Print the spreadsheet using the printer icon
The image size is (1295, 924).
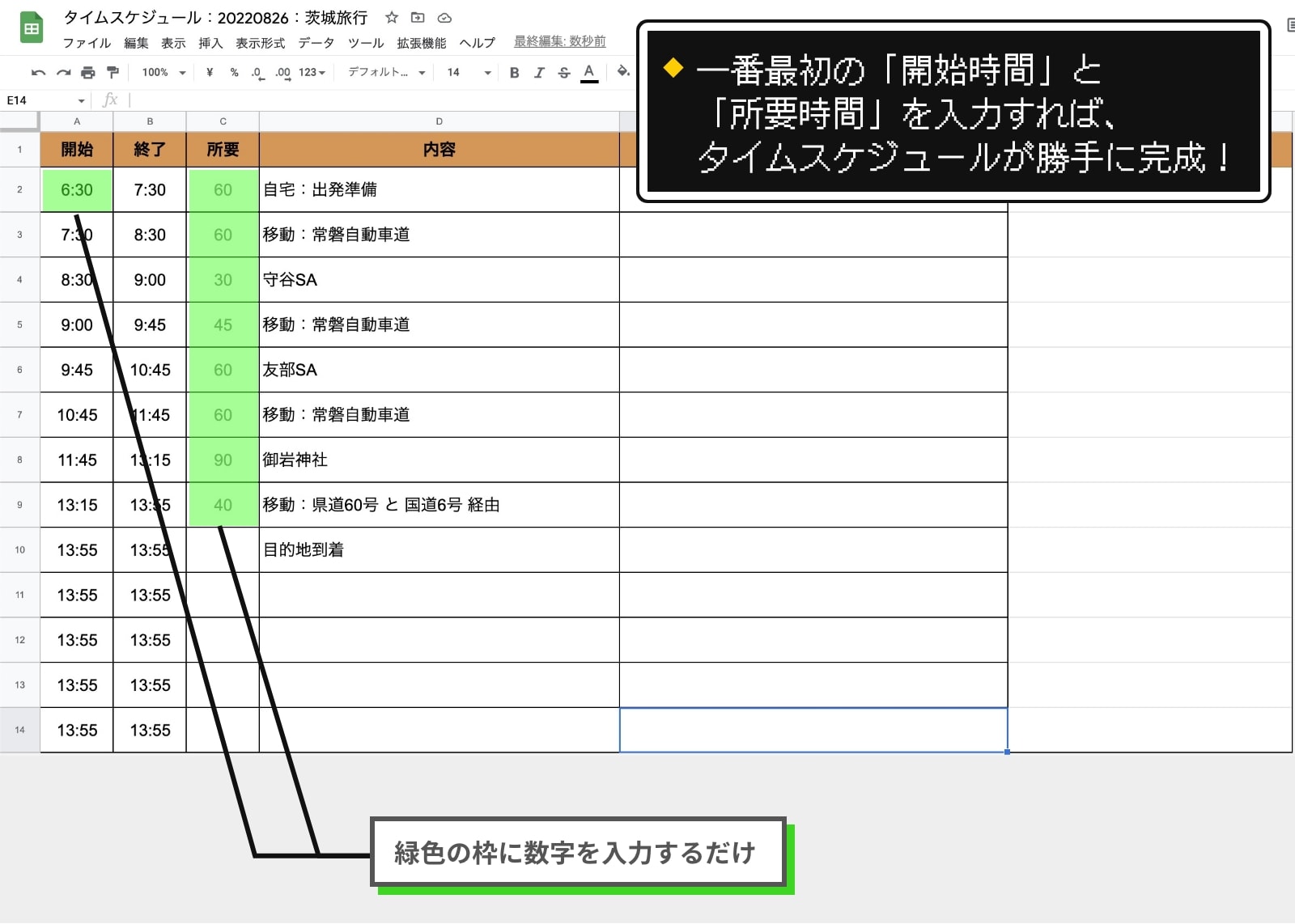pos(88,73)
